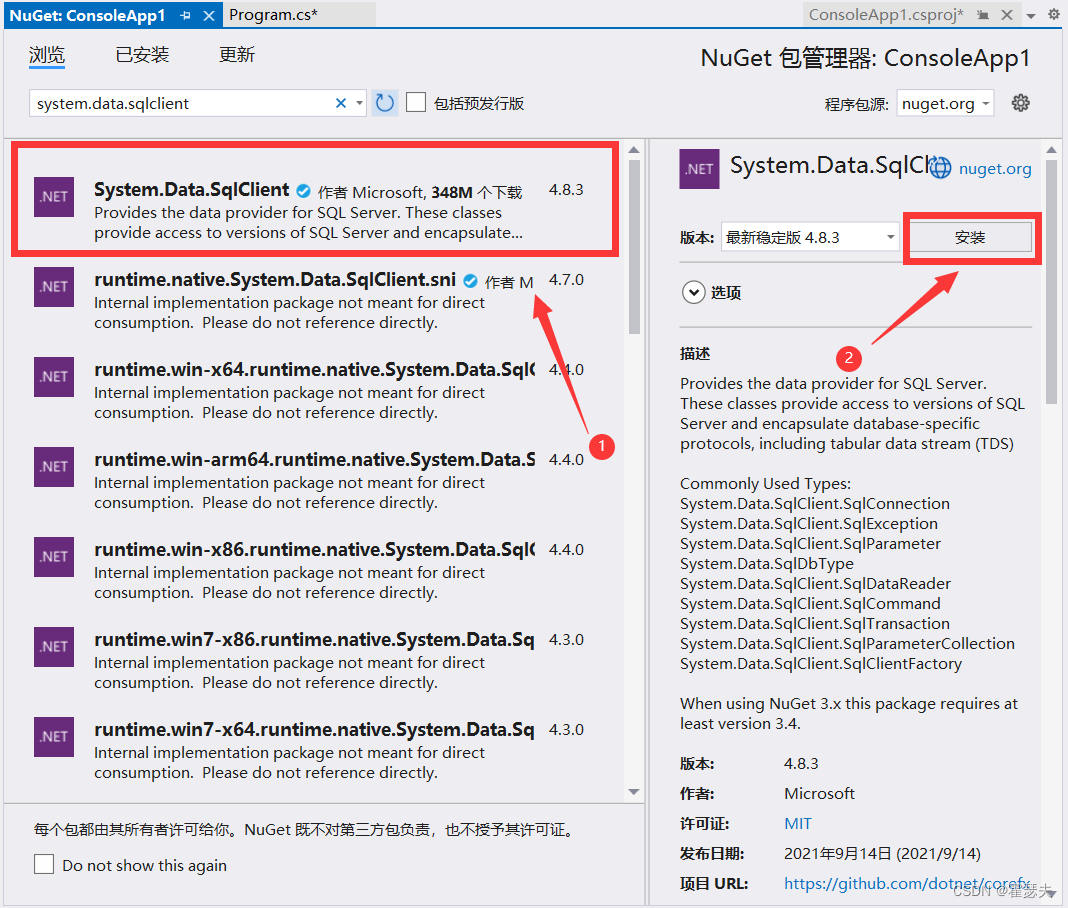Select the NuGet: ConsoleApp1 document tab

[87, 16]
